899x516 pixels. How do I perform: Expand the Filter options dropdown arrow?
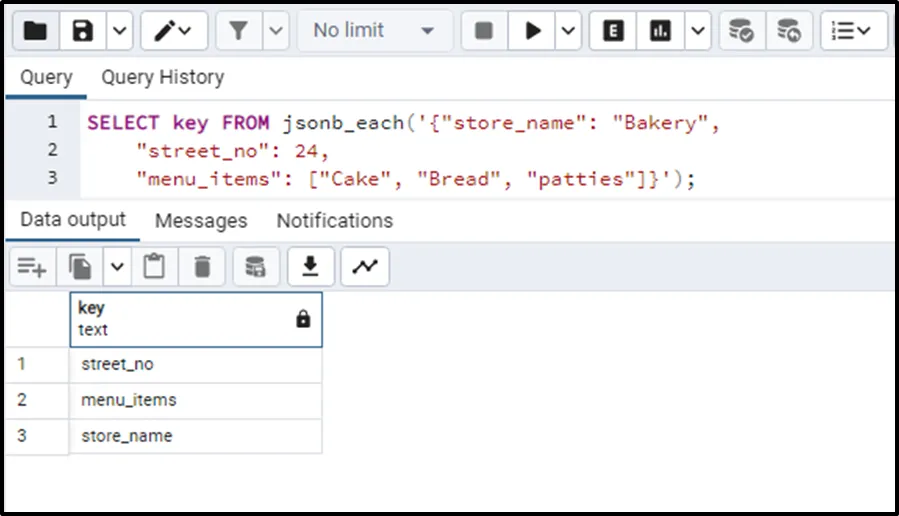[x=276, y=31]
